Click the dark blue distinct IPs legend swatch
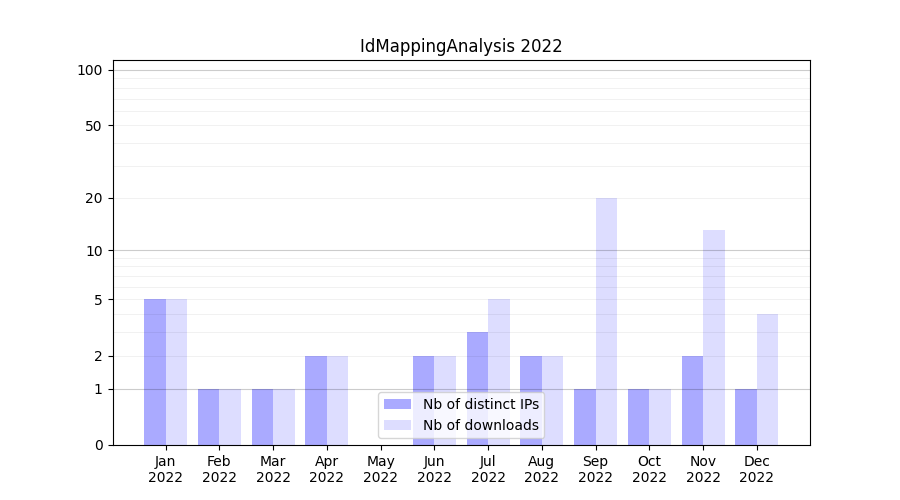The width and height of the screenshot is (900, 500). coord(397,404)
